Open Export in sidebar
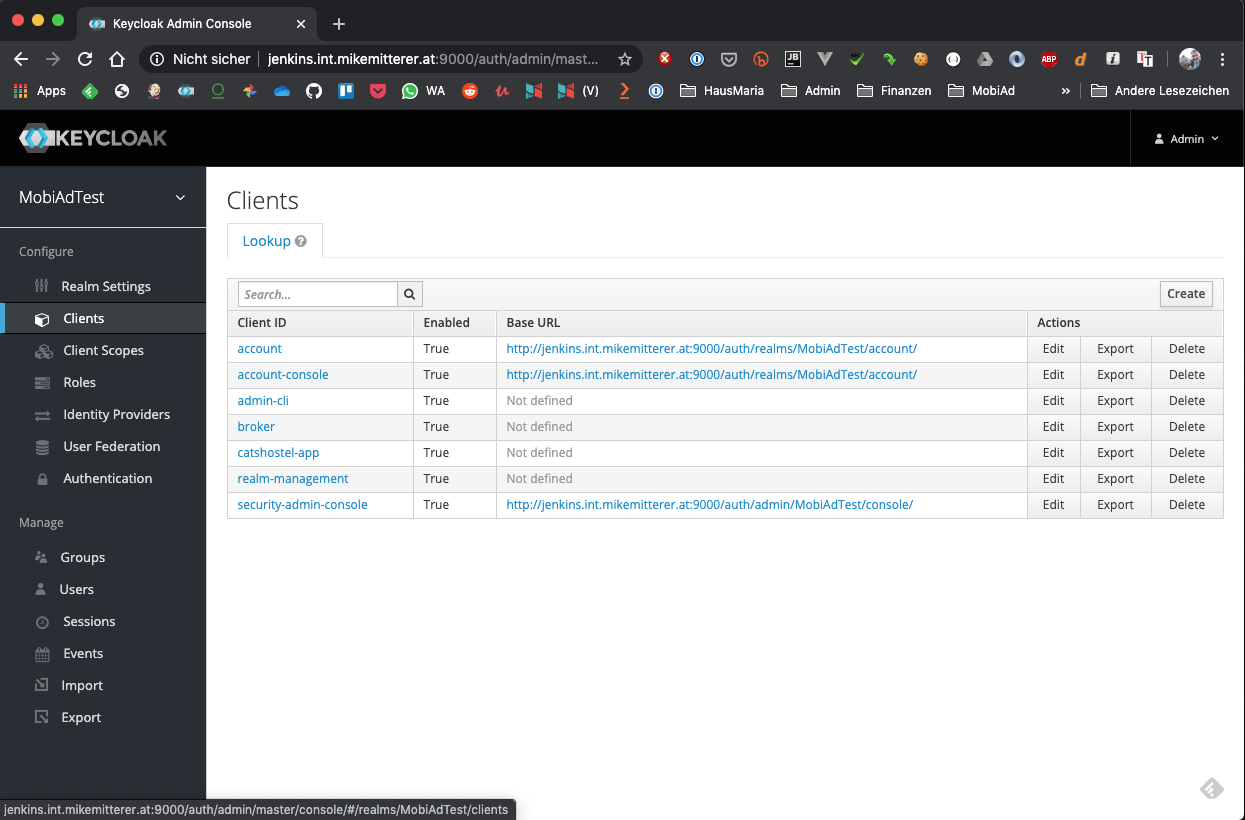 [x=81, y=717]
